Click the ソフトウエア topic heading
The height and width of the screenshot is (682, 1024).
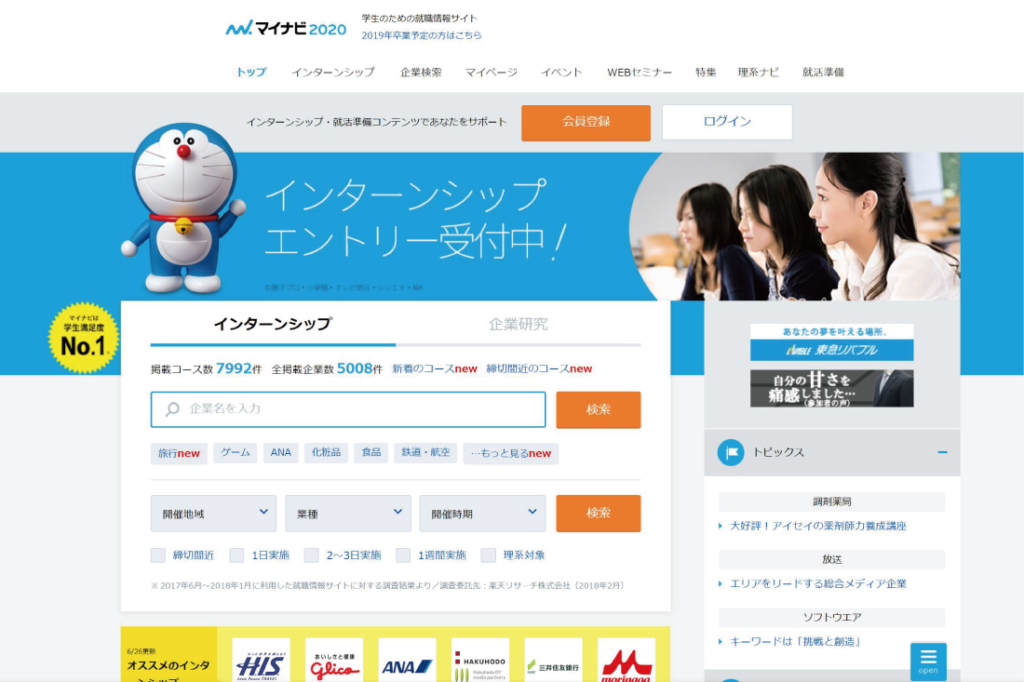(832, 617)
